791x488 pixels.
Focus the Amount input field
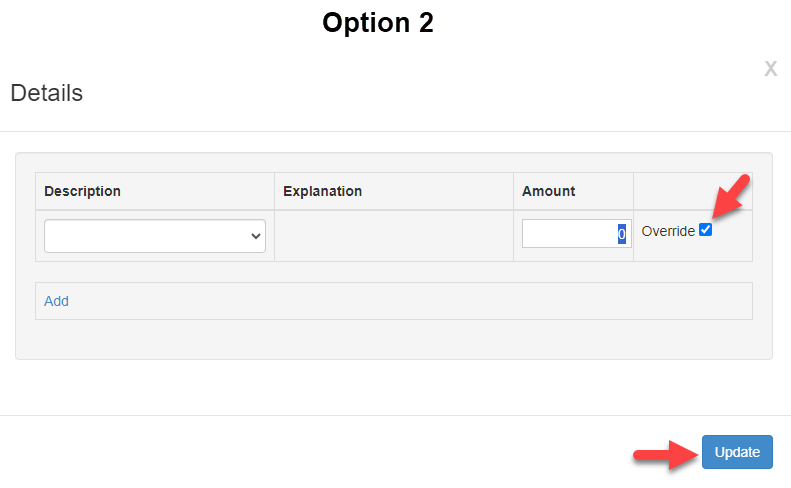coord(570,234)
